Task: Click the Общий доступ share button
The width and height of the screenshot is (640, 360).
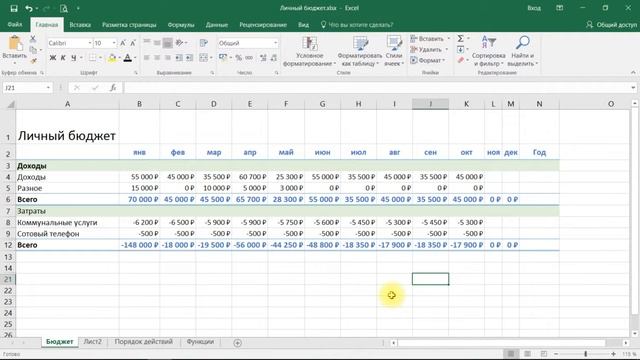Action: 611,24
